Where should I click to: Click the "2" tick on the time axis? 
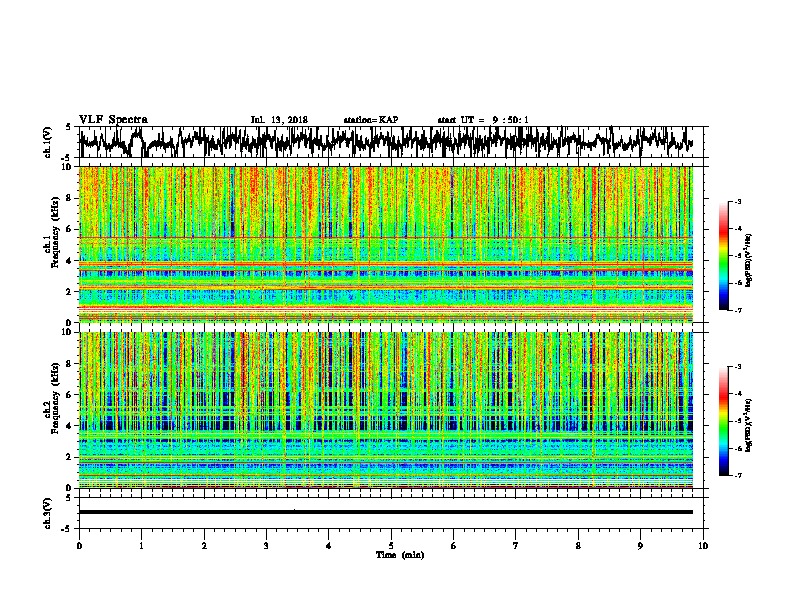tap(204, 546)
